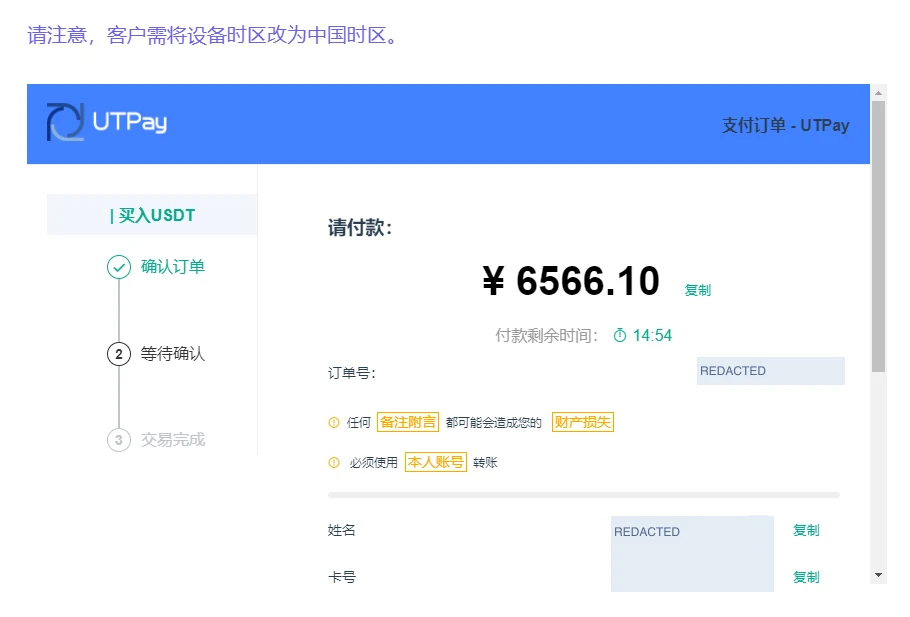Click the scrollbar up arrow
Screen dimensions: 910x617
[878, 93]
